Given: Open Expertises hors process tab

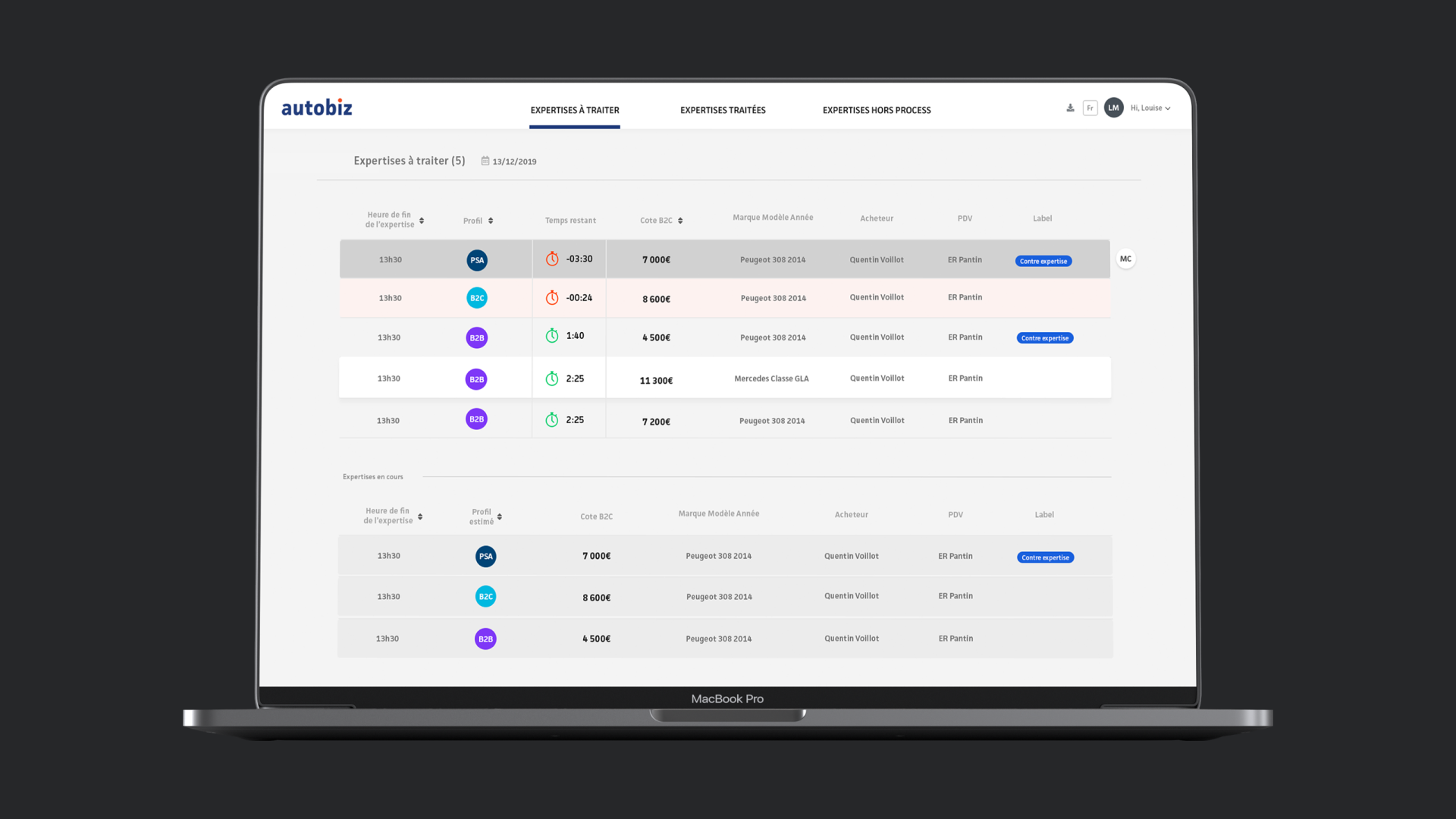Looking at the screenshot, I should [x=877, y=110].
